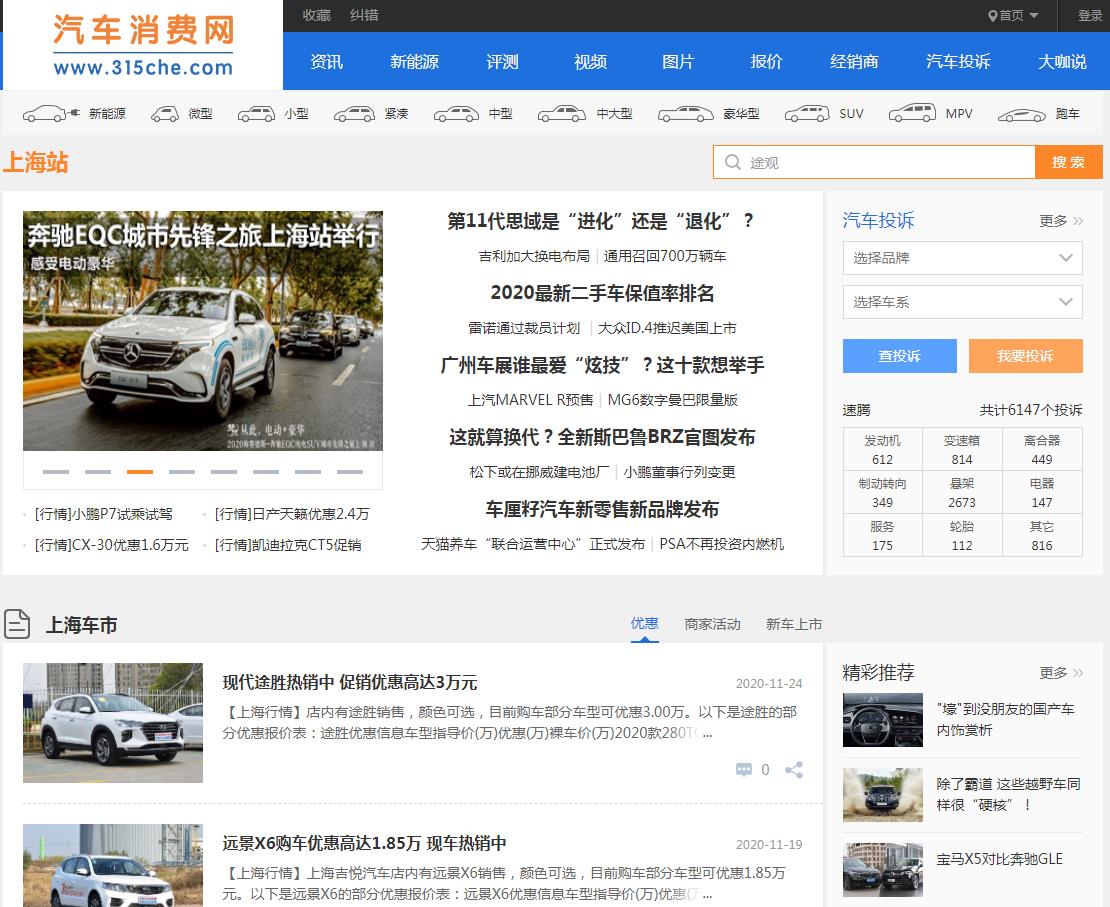The image size is (1110, 907).
Task: Open the 吉利加大换电布局 link
Action: pos(534,256)
